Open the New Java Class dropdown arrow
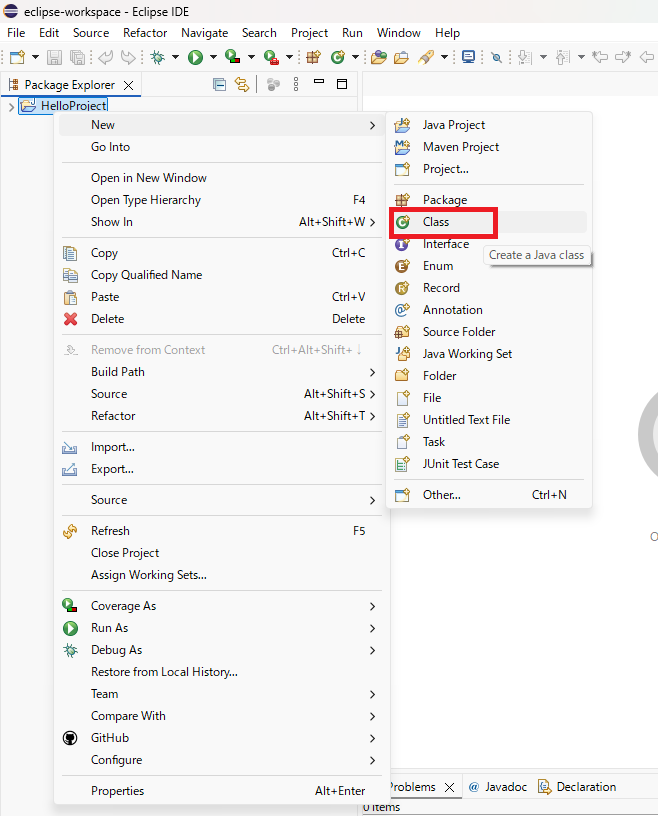Viewport: 658px width, 816px height. click(x=355, y=57)
